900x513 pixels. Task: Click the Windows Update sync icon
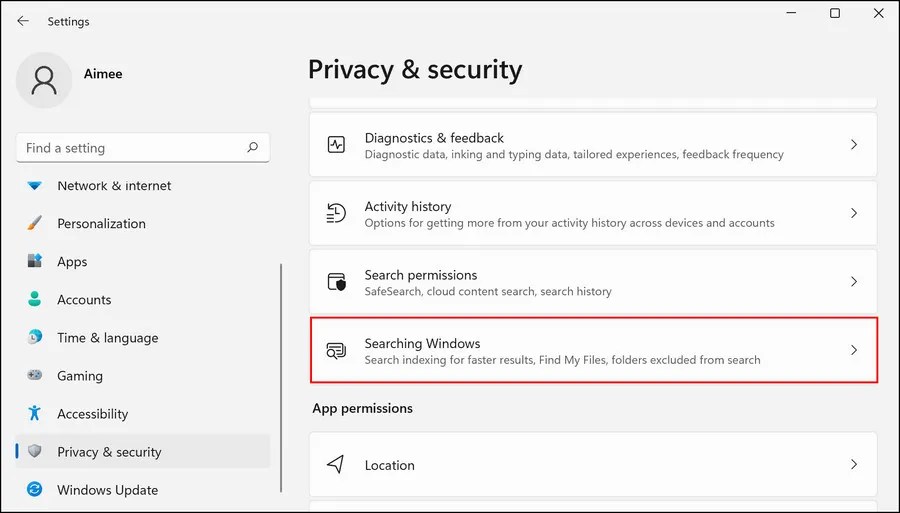[x=34, y=489]
